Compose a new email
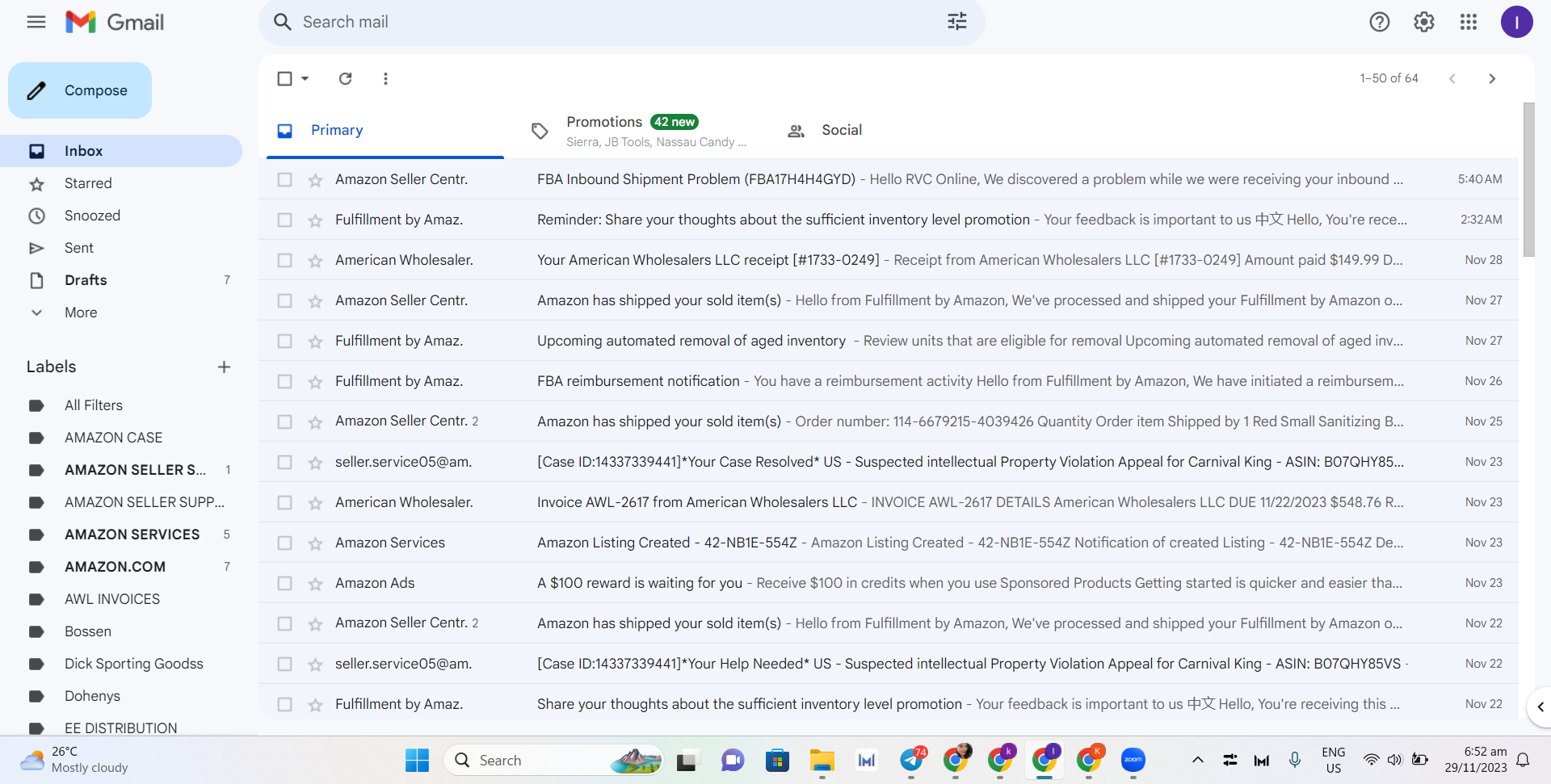Screen dimensions: 1551x784 tap(80, 90)
